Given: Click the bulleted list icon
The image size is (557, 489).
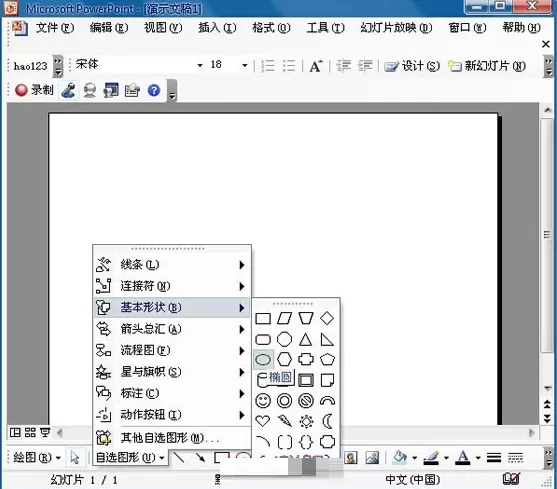Looking at the screenshot, I should [x=289, y=66].
